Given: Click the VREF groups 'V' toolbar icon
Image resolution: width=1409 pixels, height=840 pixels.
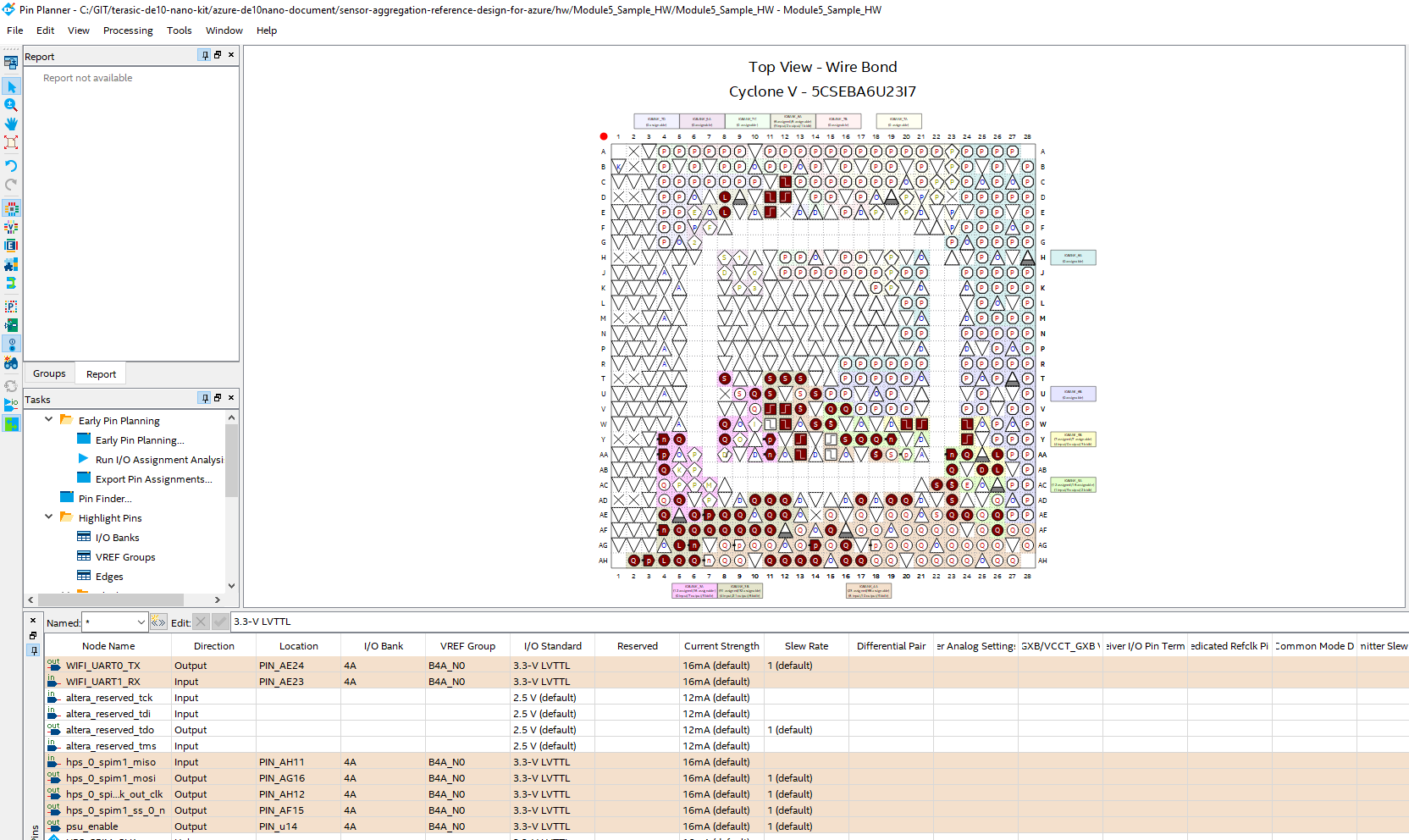Looking at the screenshot, I should [x=11, y=227].
